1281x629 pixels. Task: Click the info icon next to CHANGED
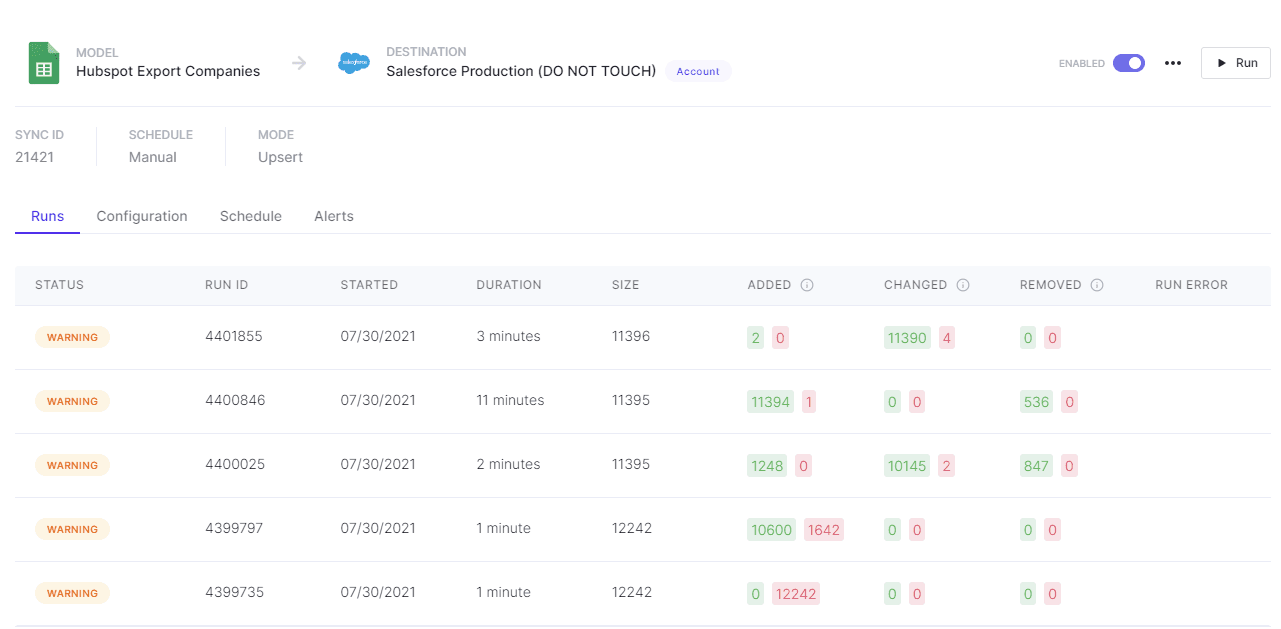[963, 285]
